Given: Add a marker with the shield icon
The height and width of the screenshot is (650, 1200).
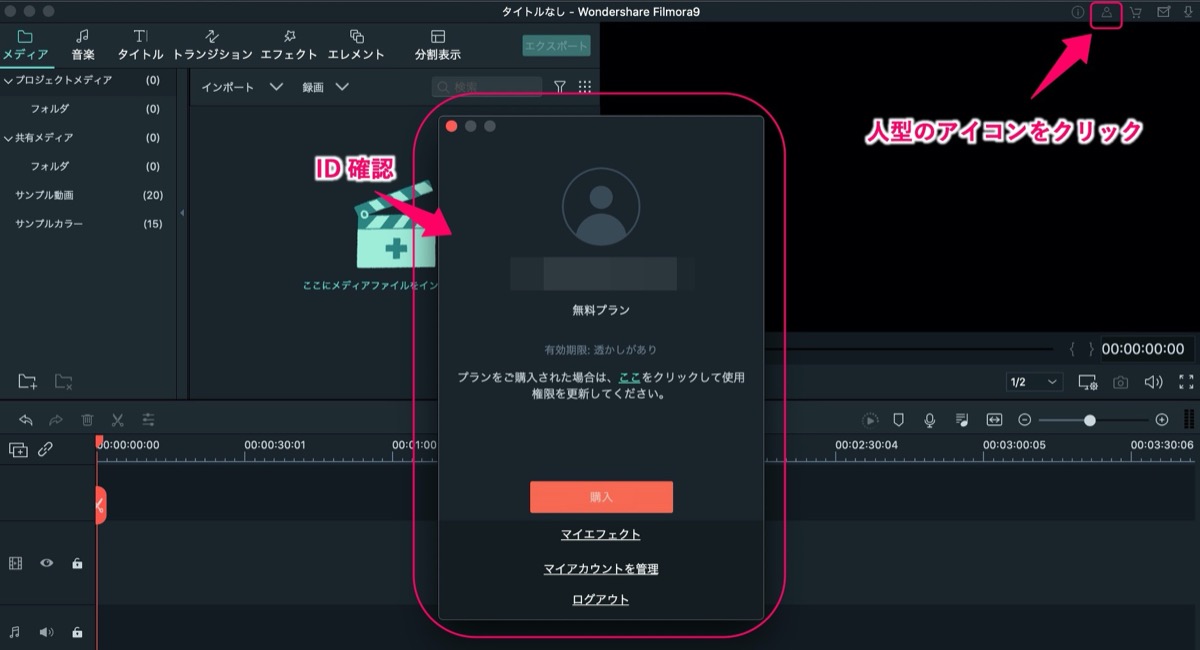Looking at the screenshot, I should [x=898, y=420].
